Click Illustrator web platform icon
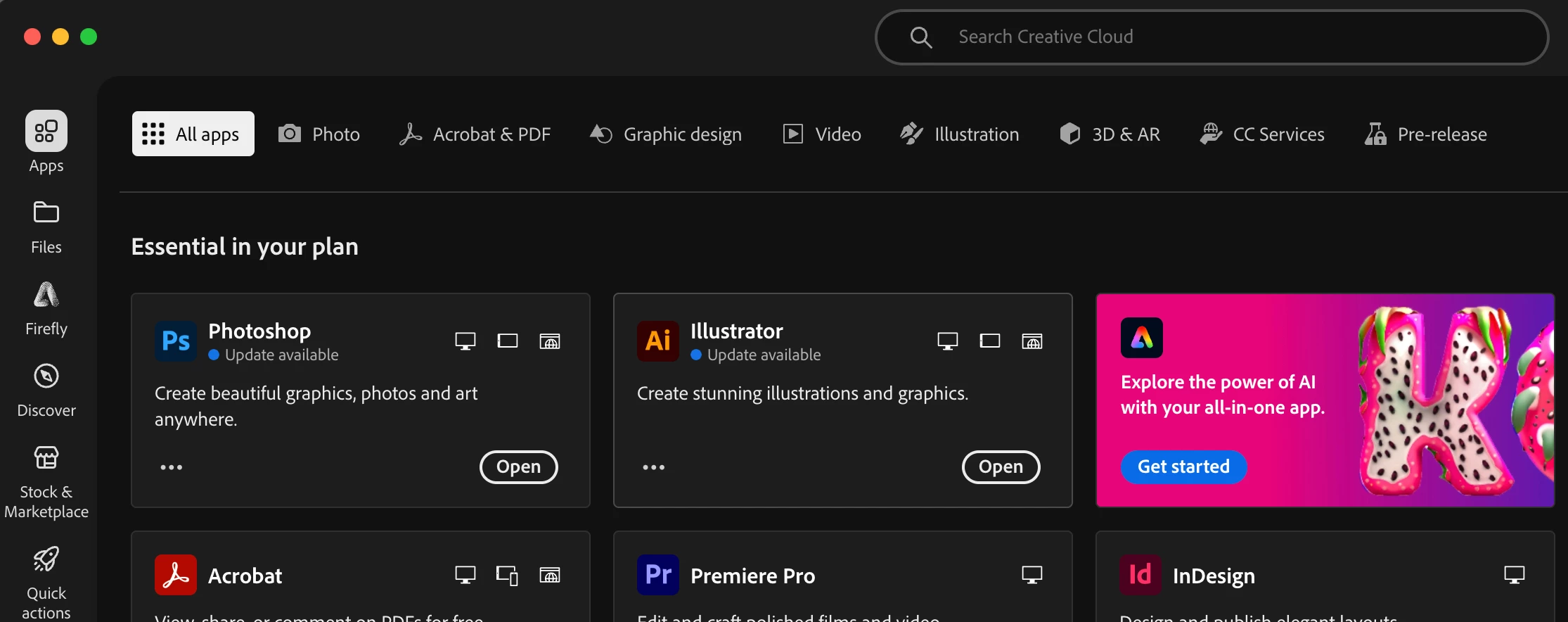 1032,341
